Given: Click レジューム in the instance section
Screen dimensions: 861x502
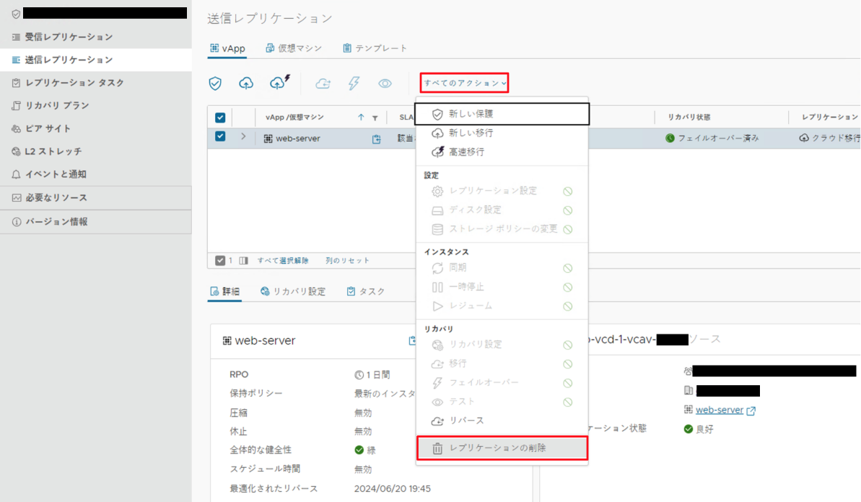Looking at the screenshot, I should [502, 306].
